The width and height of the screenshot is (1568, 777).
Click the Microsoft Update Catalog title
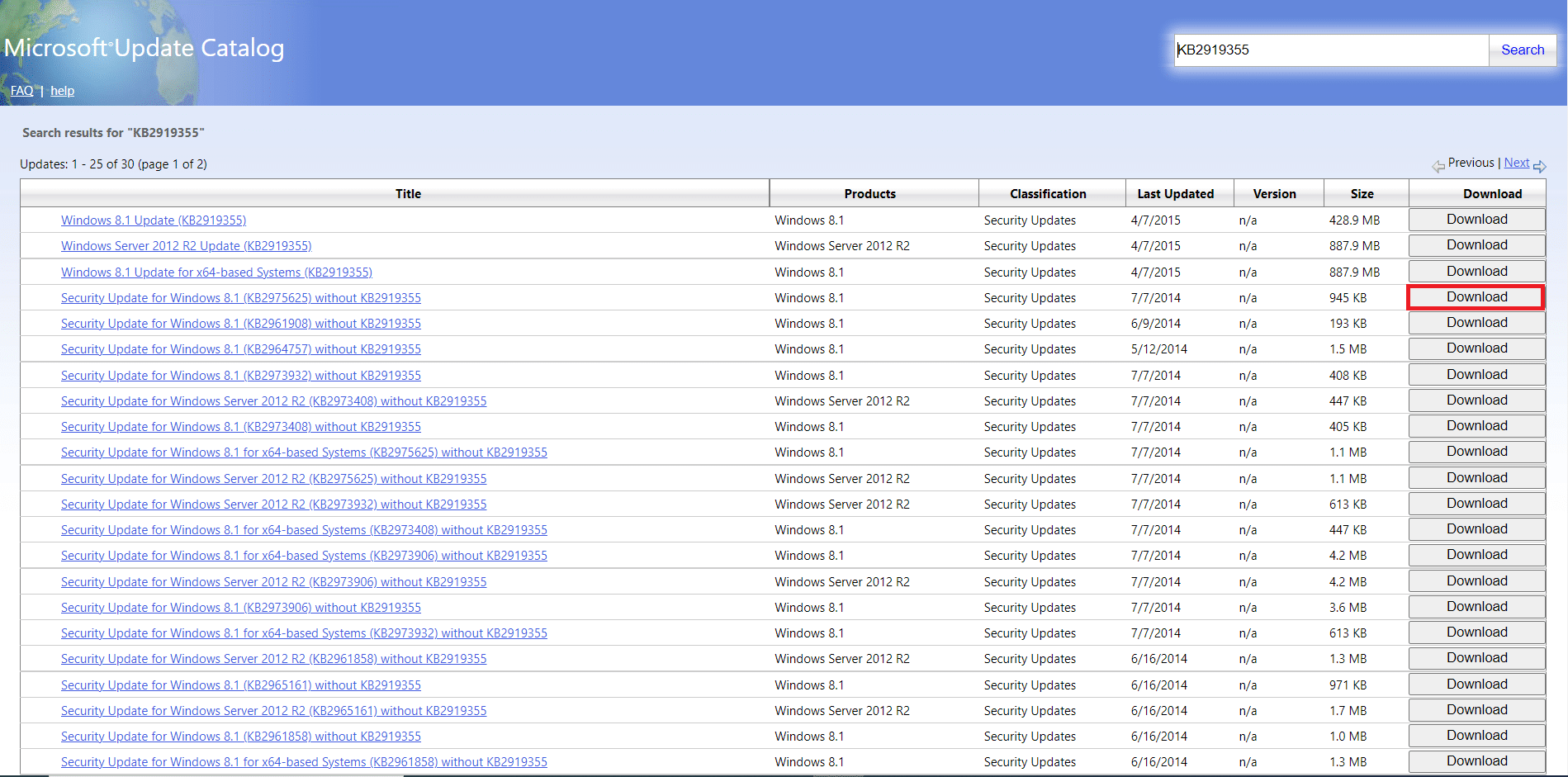[144, 48]
